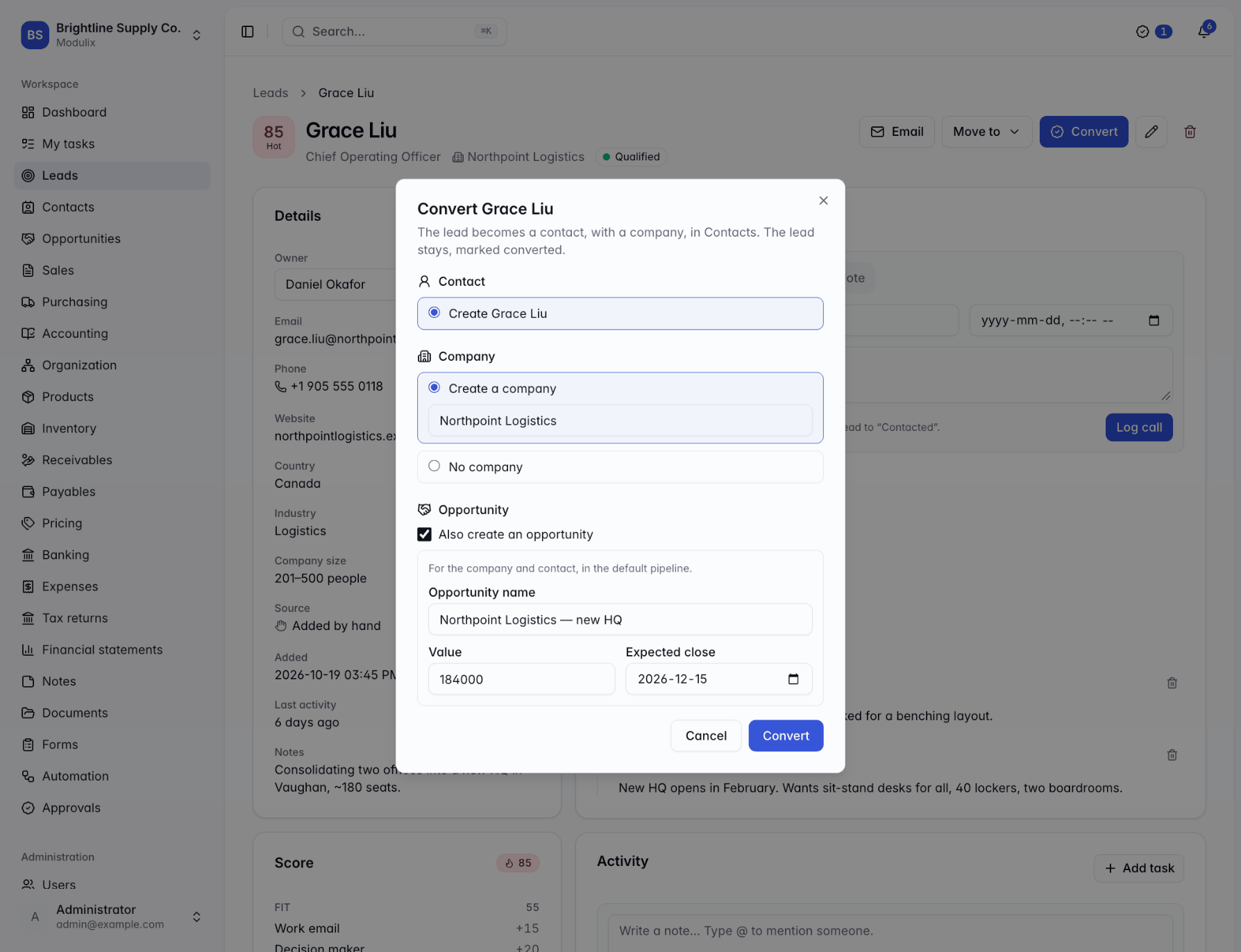Click the Value field showing 184000
This screenshot has height=952, width=1241.
click(x=522, y=679)
